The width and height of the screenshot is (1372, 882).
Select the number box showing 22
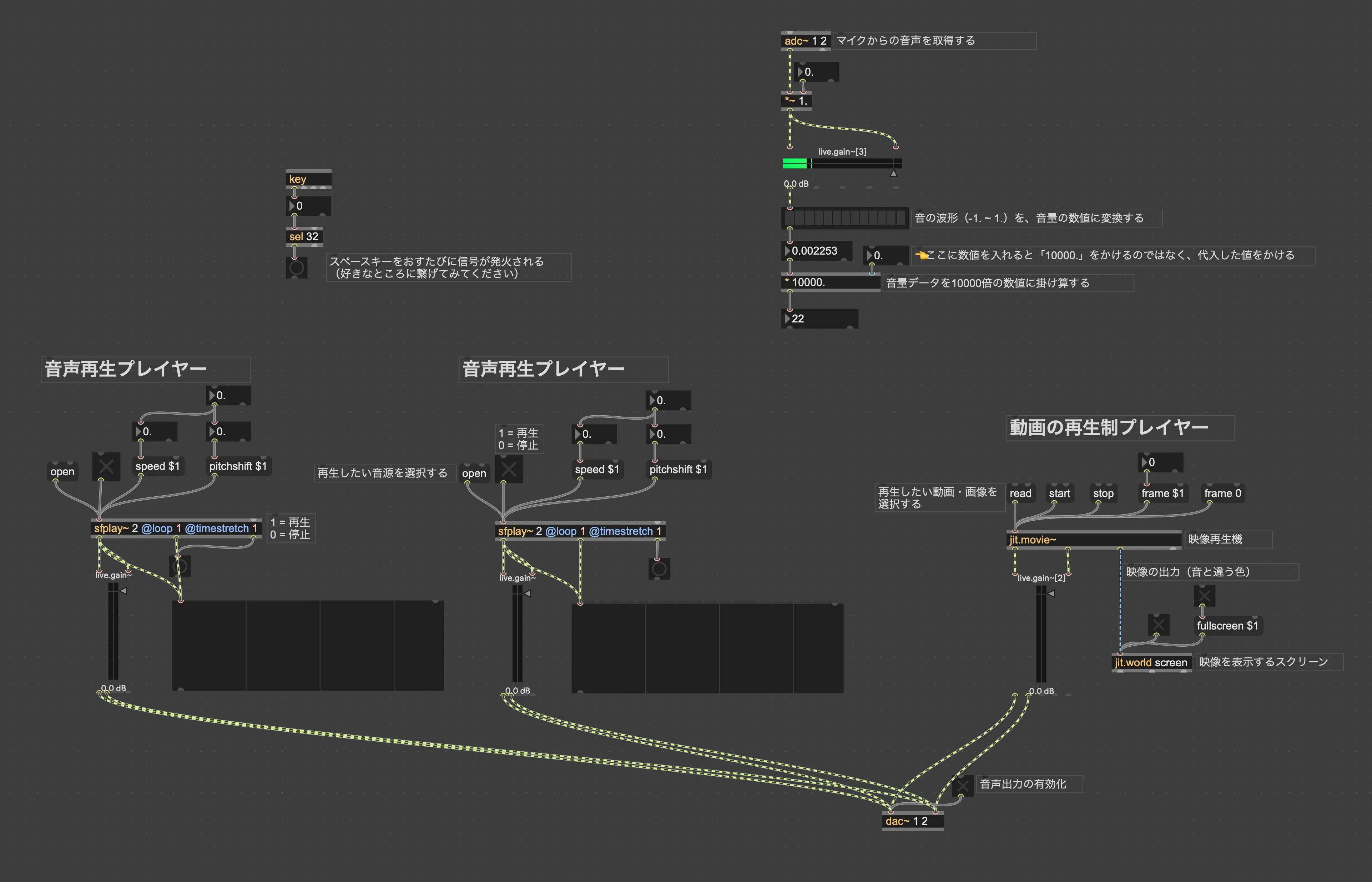click(x=819, y=319)
